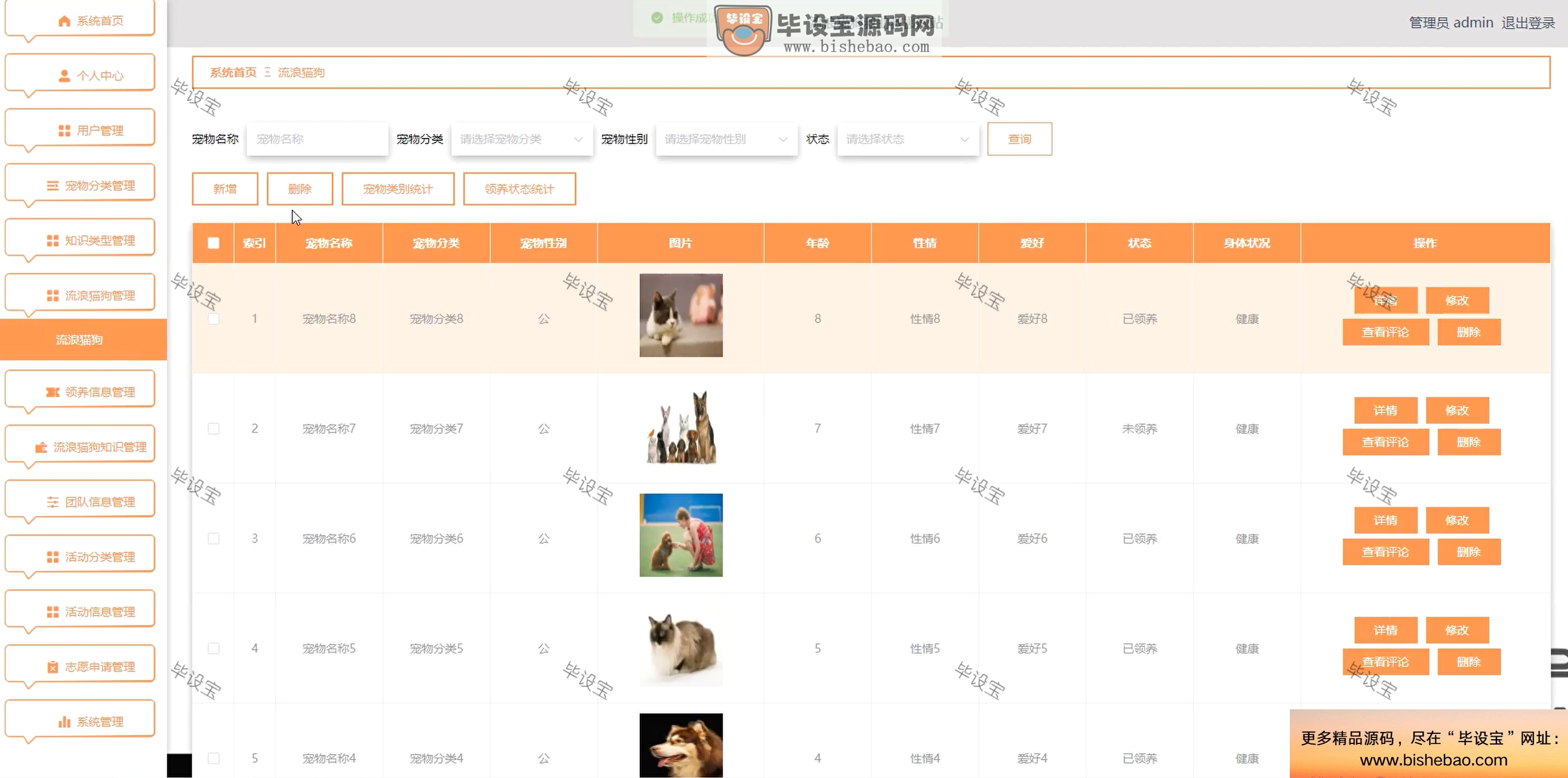Open the 请选择宠物性别 dropdown
1568x778 pixels.
pyautogui.click(x=726, y=139)
